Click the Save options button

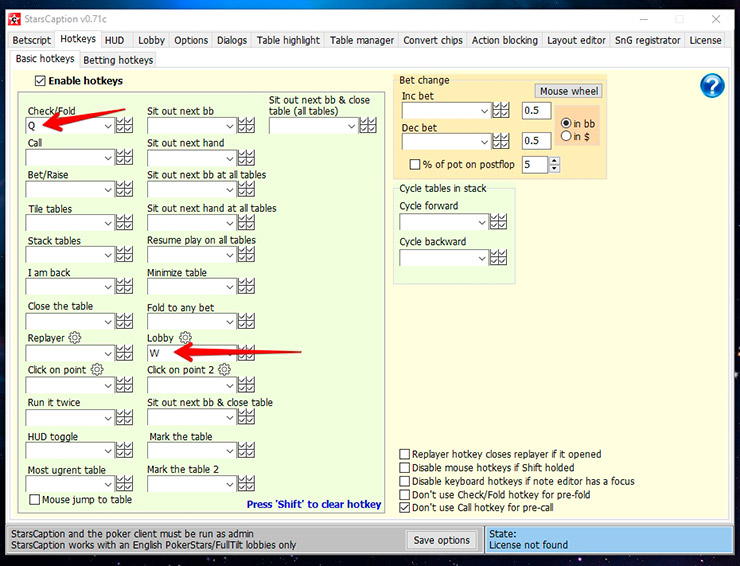coord(440,540)
